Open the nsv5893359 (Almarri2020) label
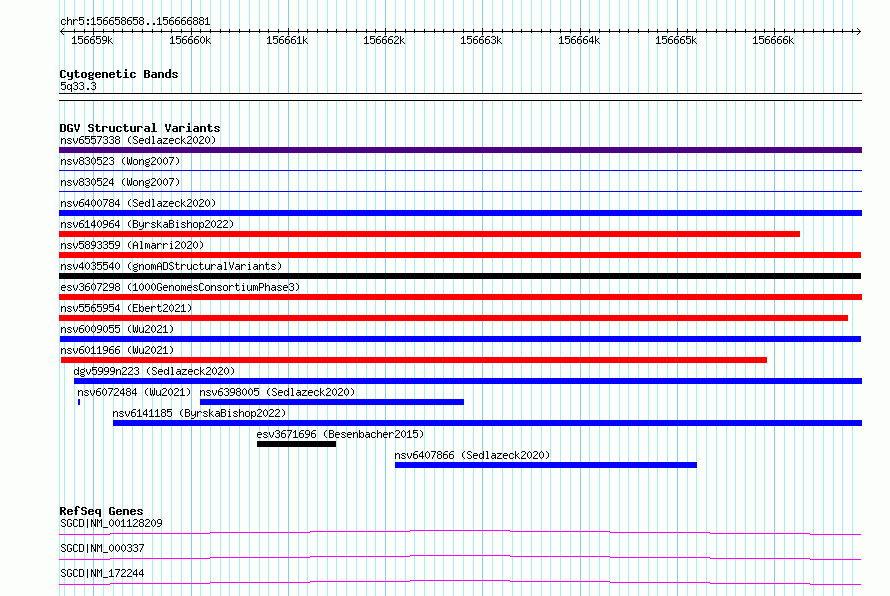 click(132, 245)
